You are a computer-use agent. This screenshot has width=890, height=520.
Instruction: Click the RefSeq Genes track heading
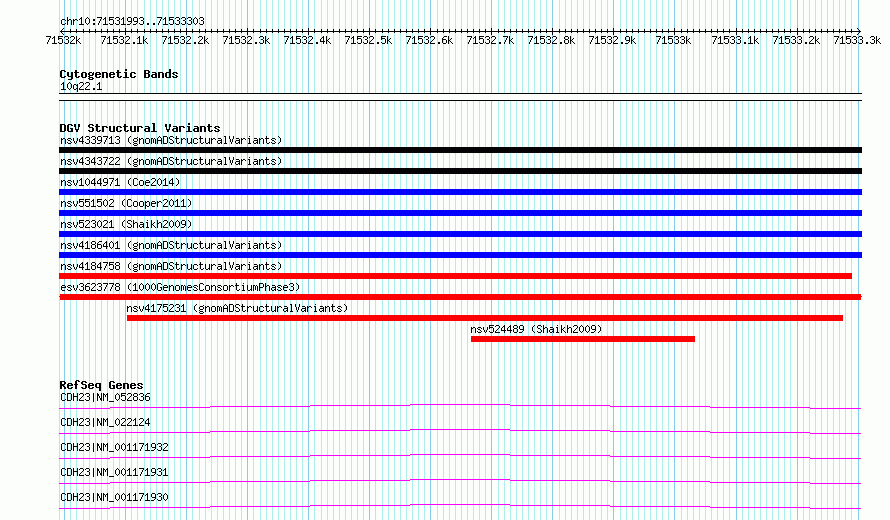click(101, 385)
